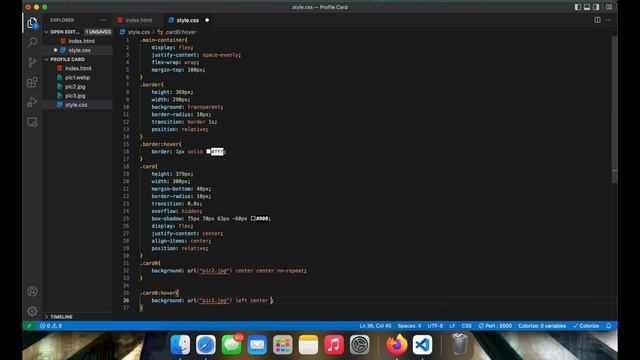Open Safari from the Dock

pyautogui.click(x=206, y=344)
